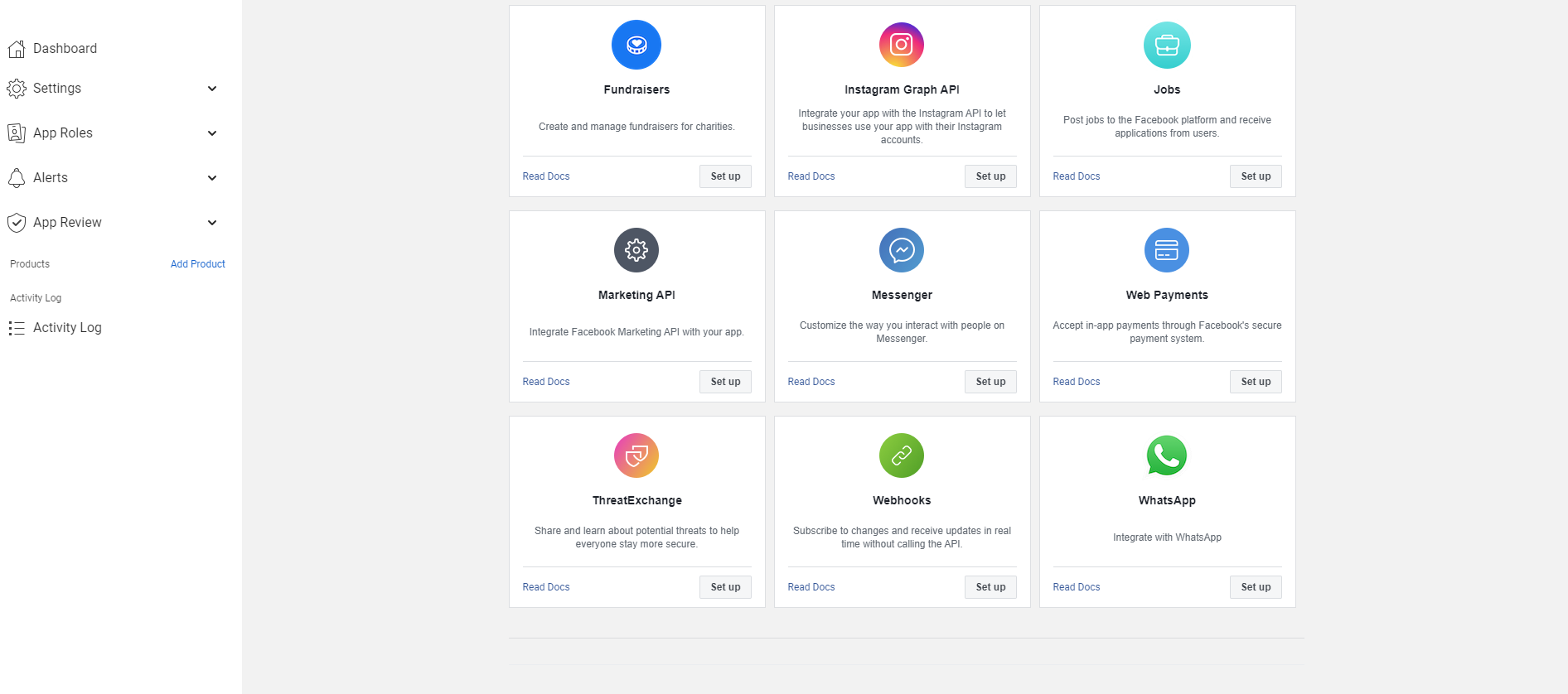The height and width of the screenshot is (694, 1568).
Task: Set up Instagram Graph API
Action: 990,176
